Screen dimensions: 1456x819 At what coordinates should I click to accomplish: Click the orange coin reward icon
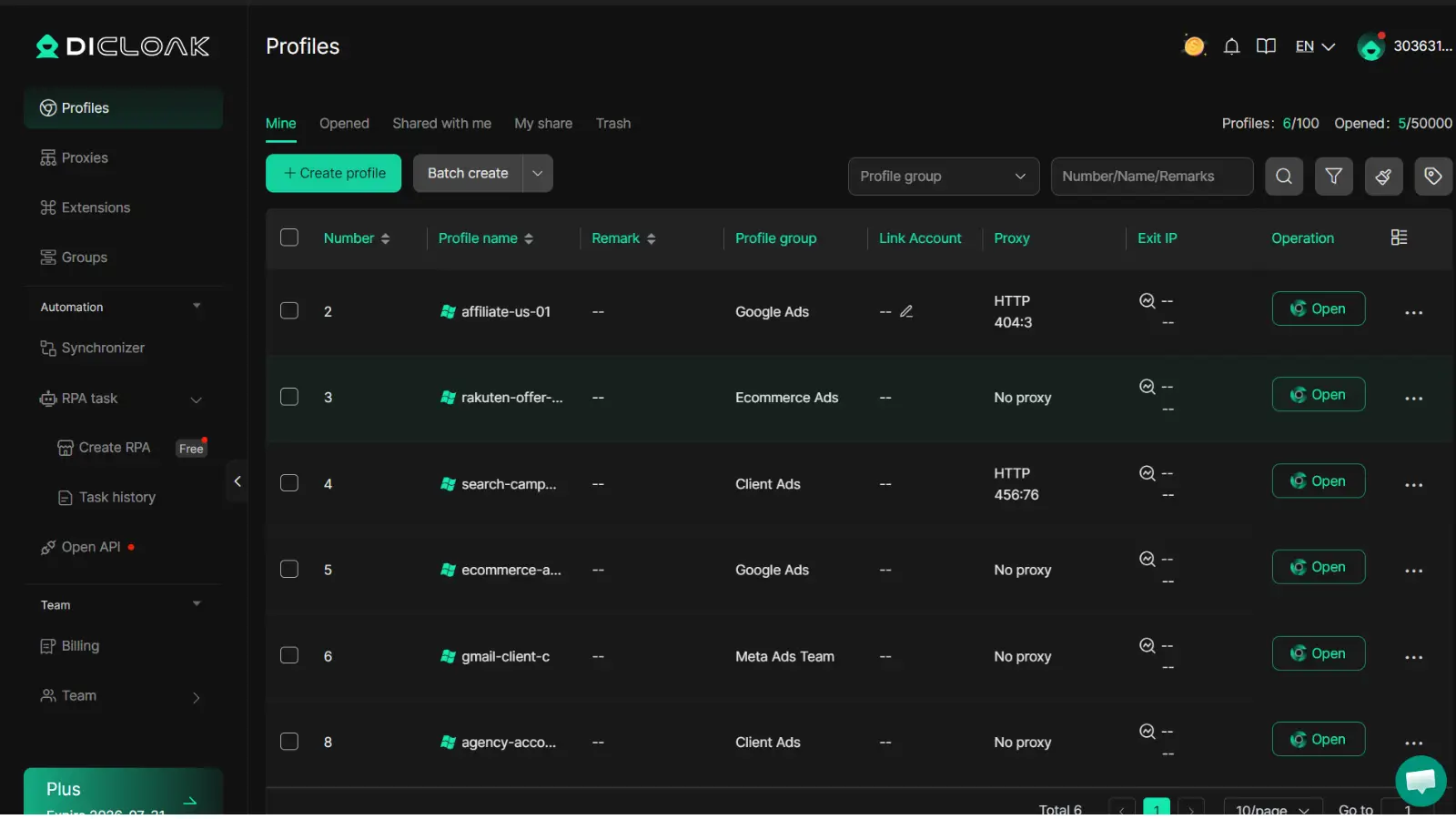pyautogui.click(x=1194, y=45)
